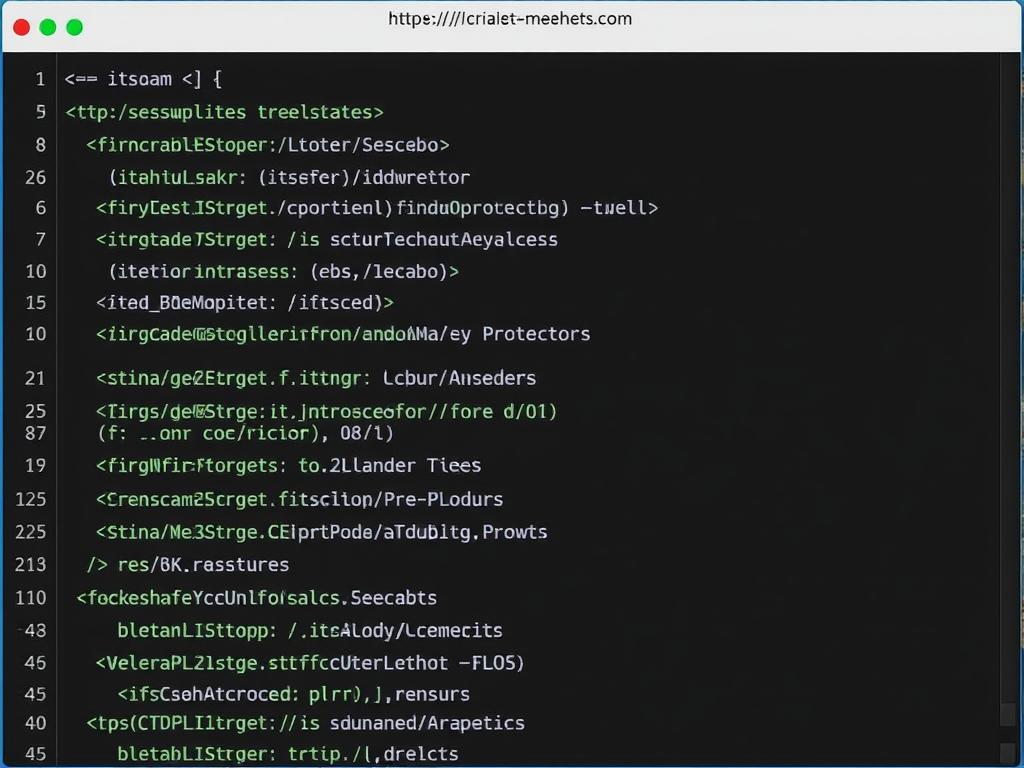Click line number 125 in the gutter
The image size is (1024, 768).
pos(31,500)
